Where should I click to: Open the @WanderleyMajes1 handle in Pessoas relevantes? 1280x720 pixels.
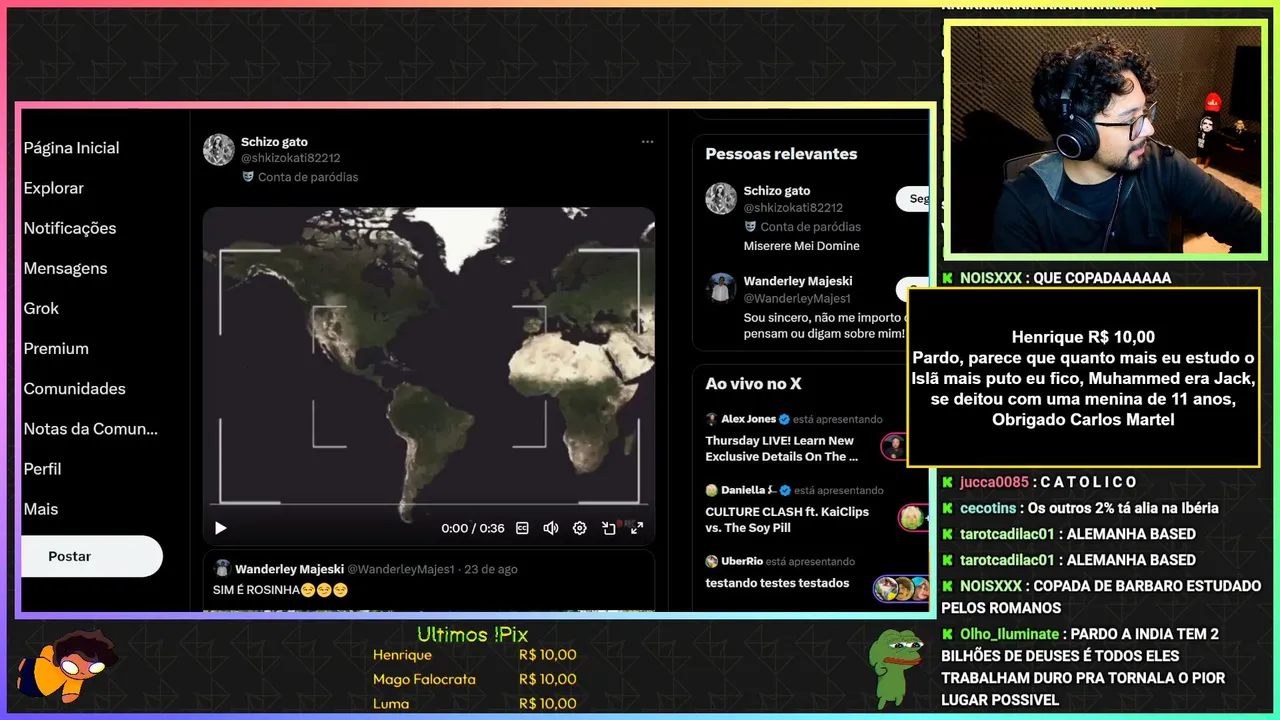pos(797,298)
